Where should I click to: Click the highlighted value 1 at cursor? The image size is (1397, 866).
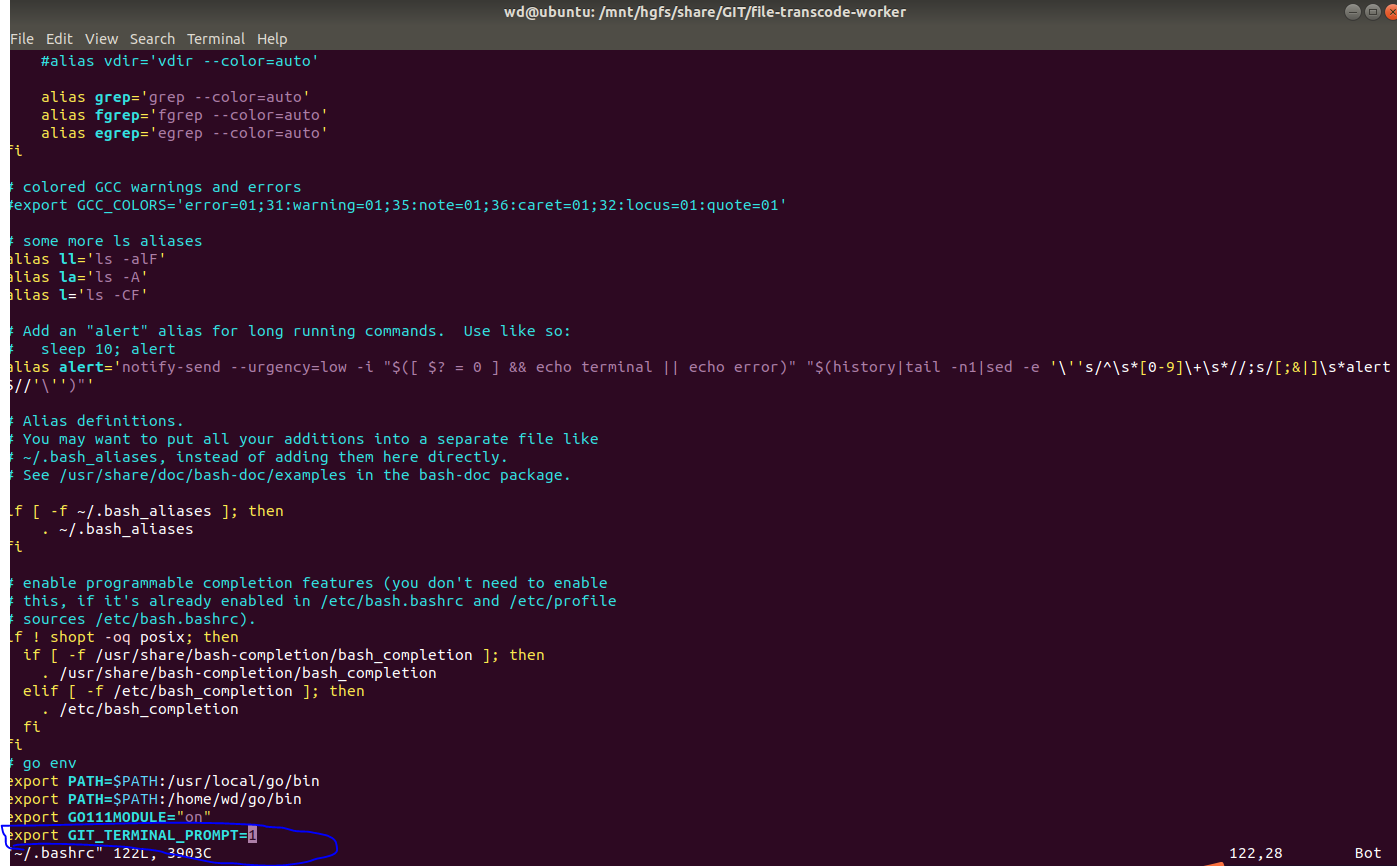click(252, 835)
